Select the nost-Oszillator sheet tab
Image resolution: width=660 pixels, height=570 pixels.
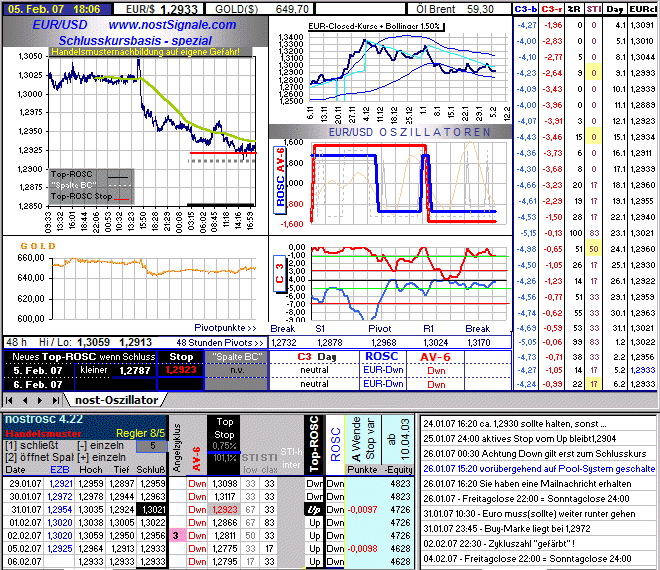(x=116, y=400)
